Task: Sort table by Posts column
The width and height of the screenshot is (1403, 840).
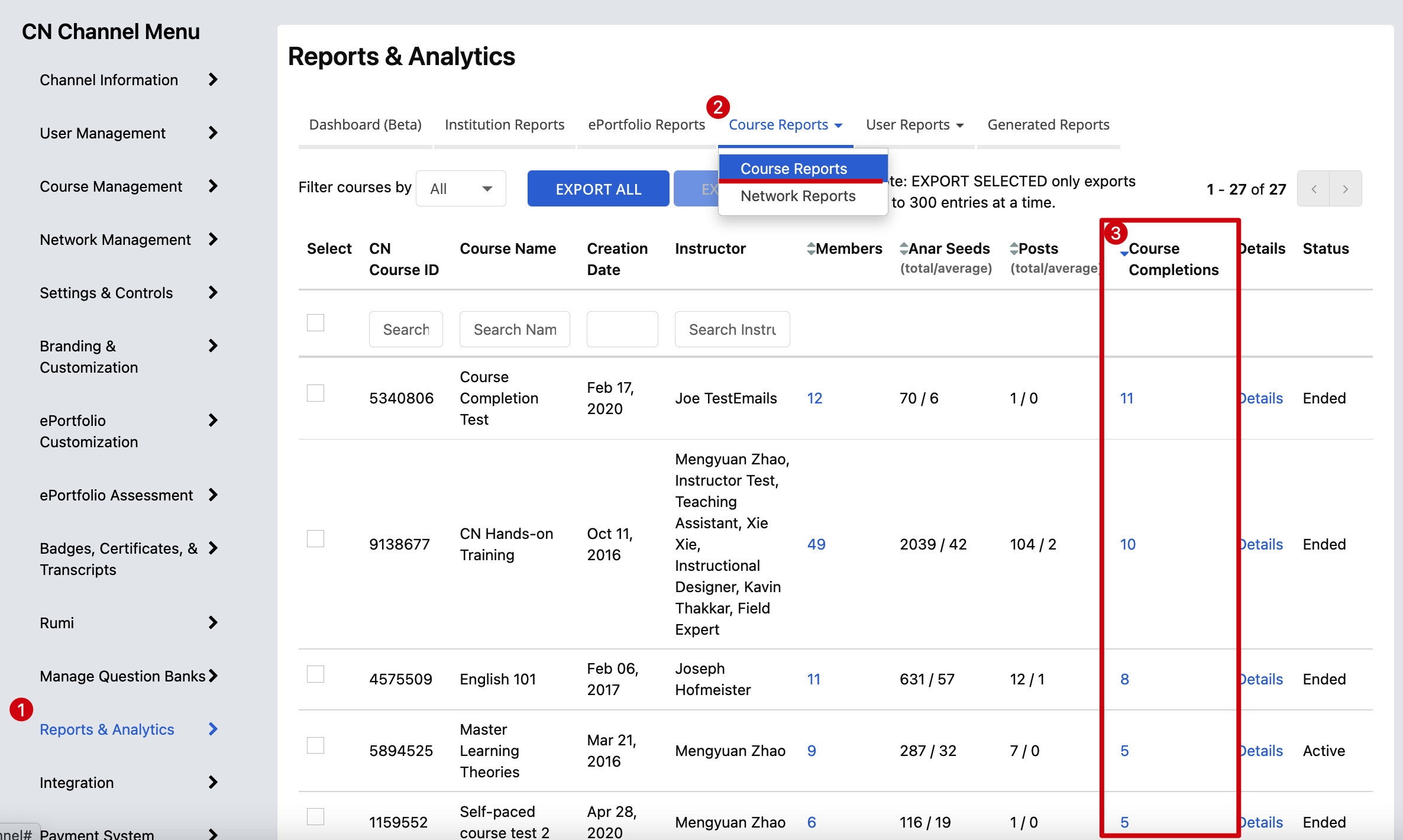Action: pyautogui.click(x=1014, y=249)
